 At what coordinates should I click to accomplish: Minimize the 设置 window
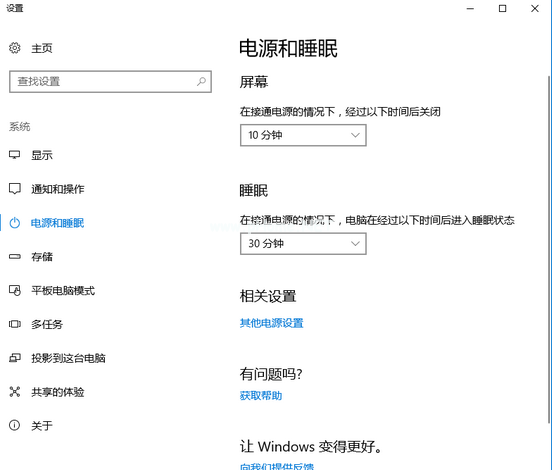470,8
